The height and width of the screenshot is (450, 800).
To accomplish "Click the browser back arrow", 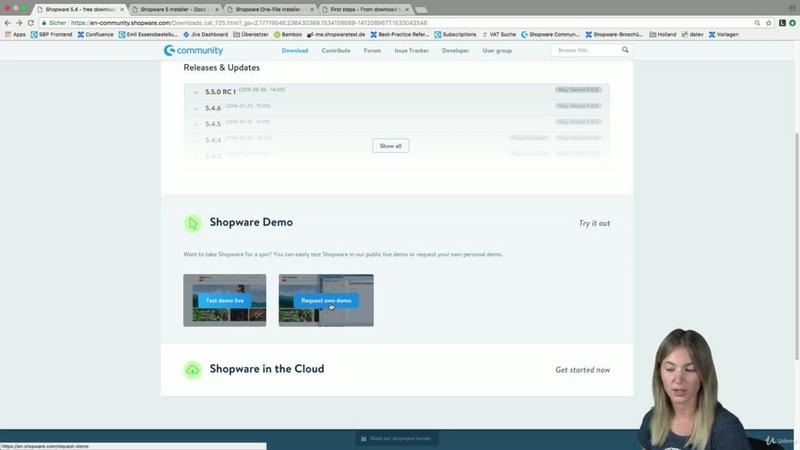I will click(7, 23).
